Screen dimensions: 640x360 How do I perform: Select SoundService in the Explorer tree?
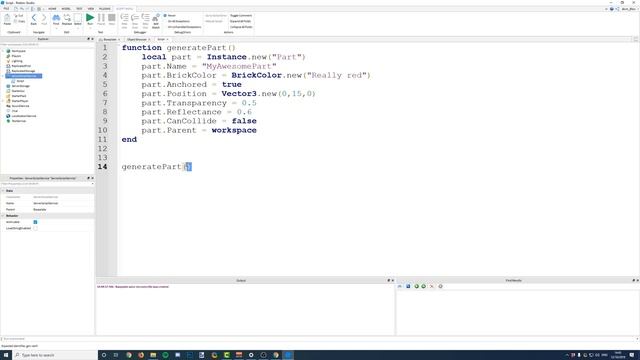point(20,106)
